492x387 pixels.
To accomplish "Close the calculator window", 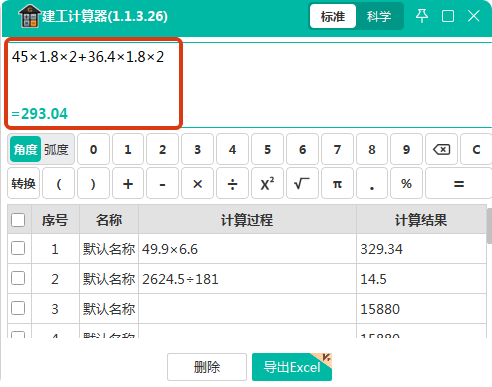I will pos(473,16).
